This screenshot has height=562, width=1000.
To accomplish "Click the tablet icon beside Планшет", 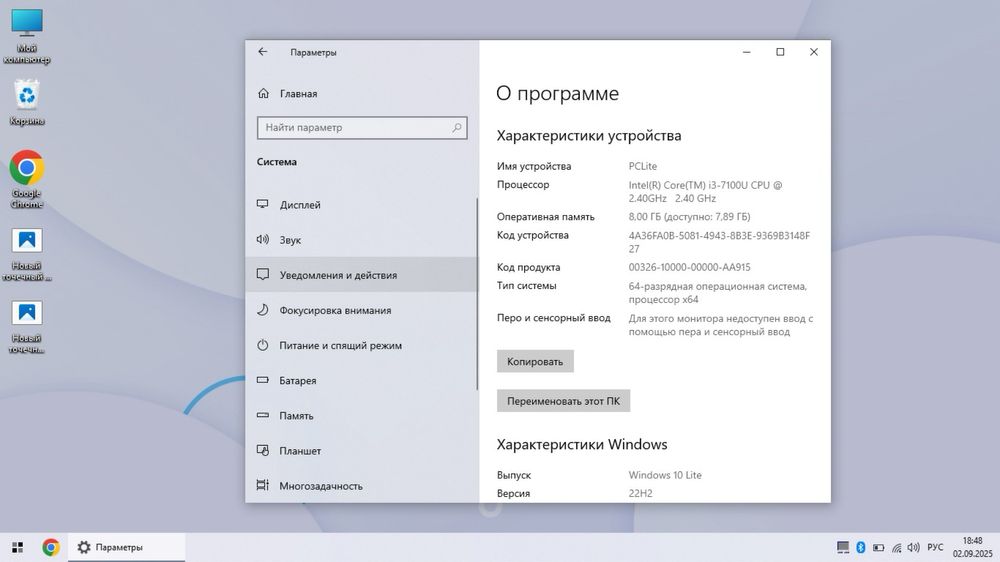I will pos(263,450).
